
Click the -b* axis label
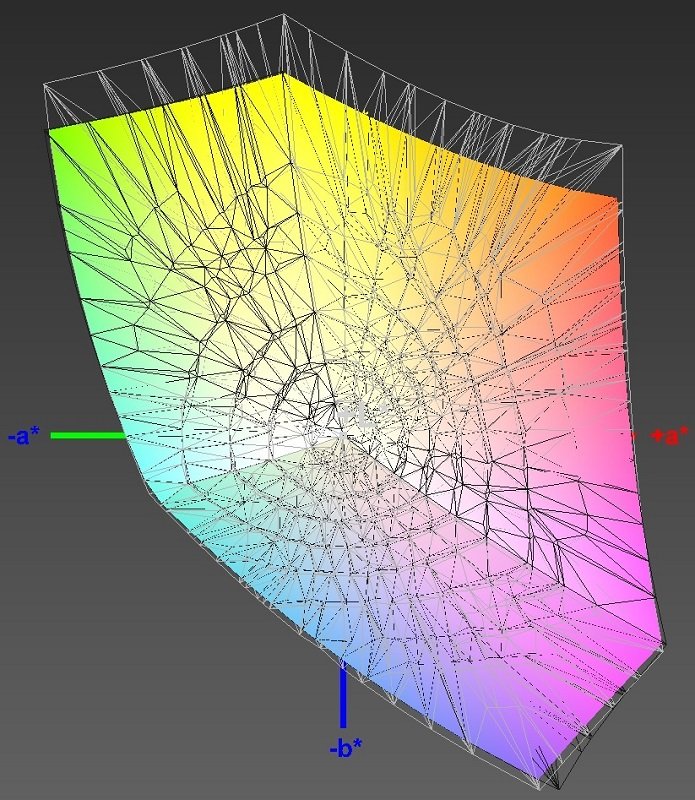(345, 748)
